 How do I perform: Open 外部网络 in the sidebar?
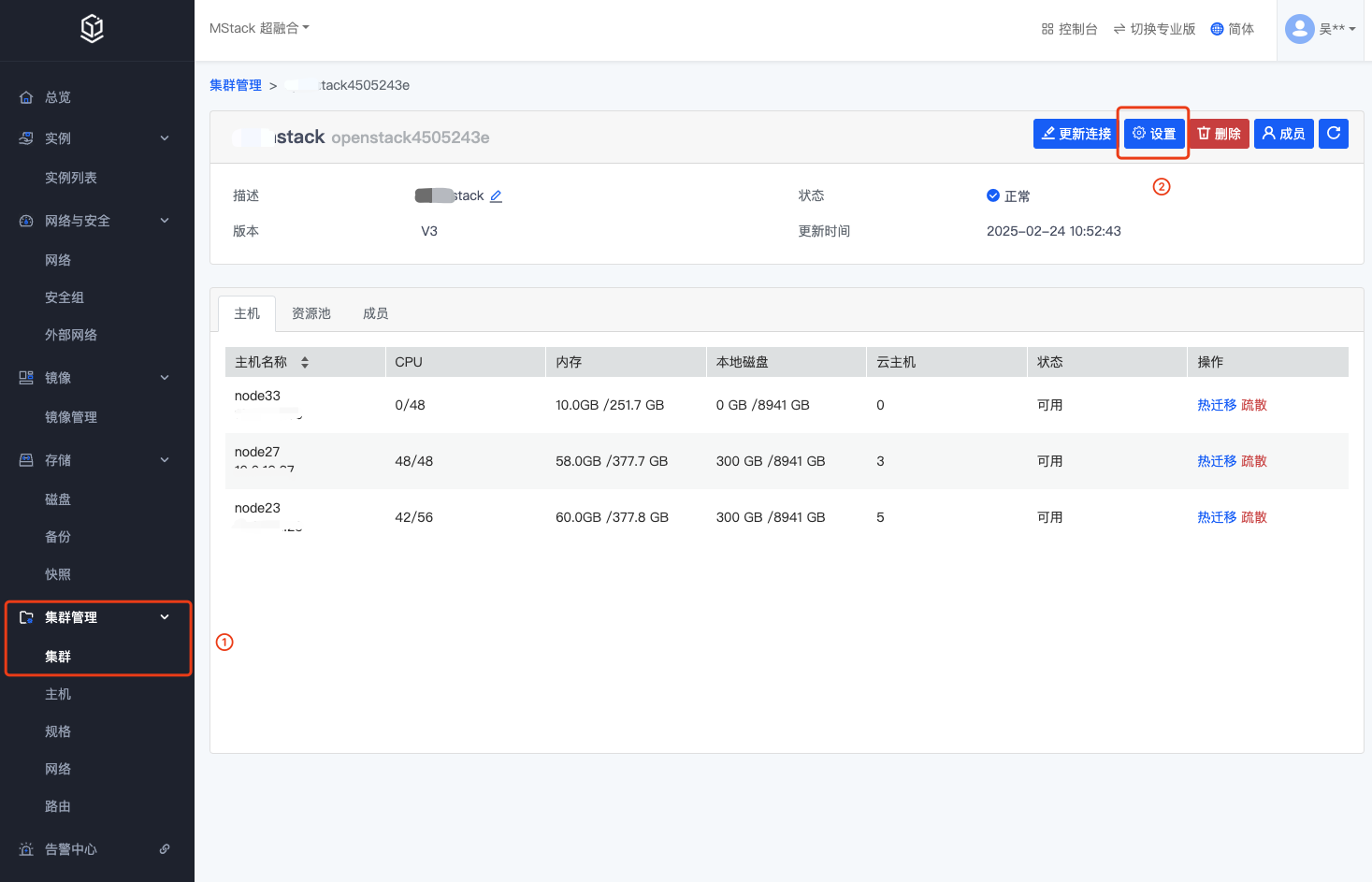pyautogui.click(x=71, y=335)
